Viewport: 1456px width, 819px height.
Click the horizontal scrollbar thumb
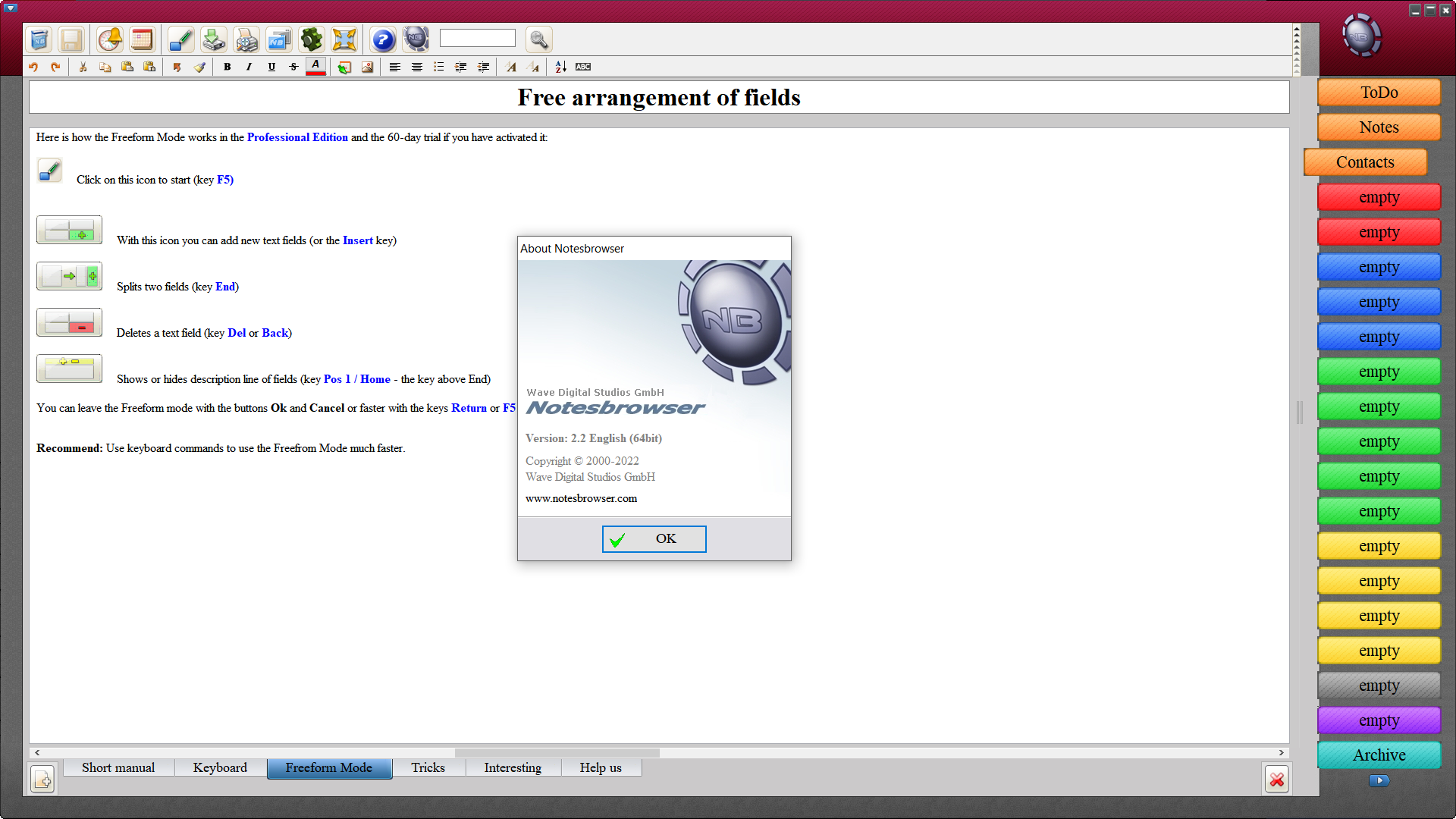point(557,753)
